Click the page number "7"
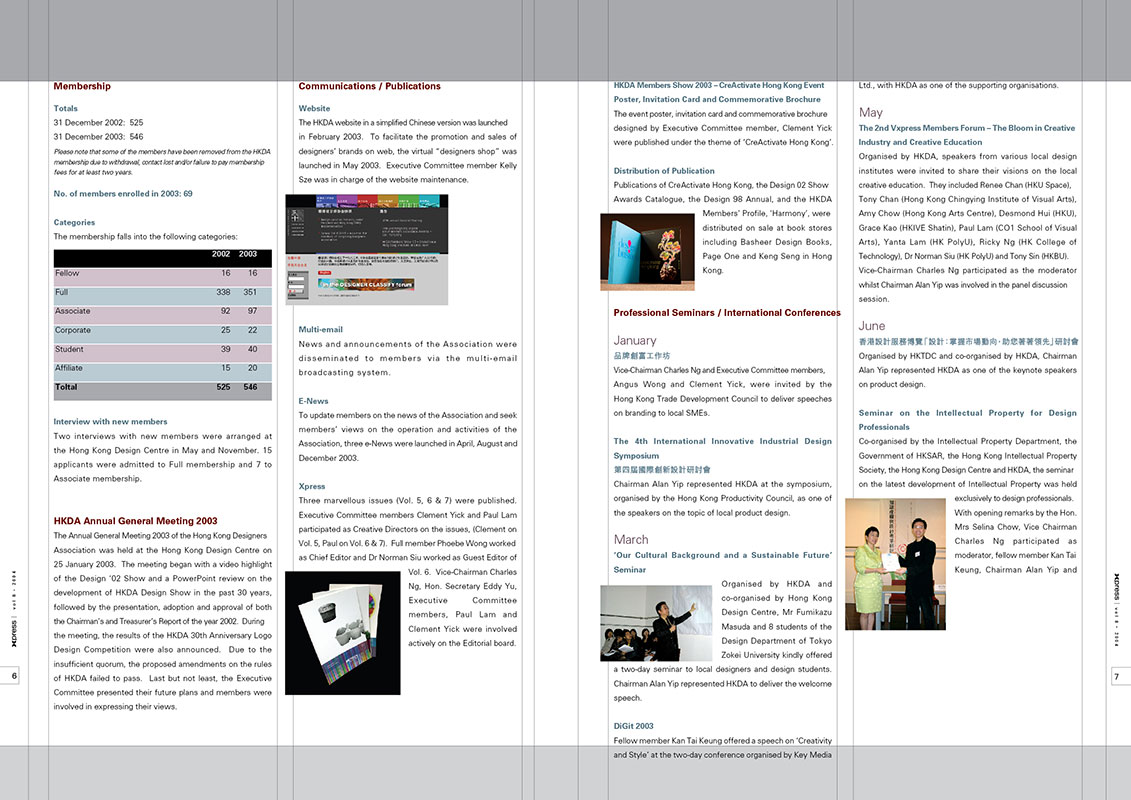 coord(1117,677)
